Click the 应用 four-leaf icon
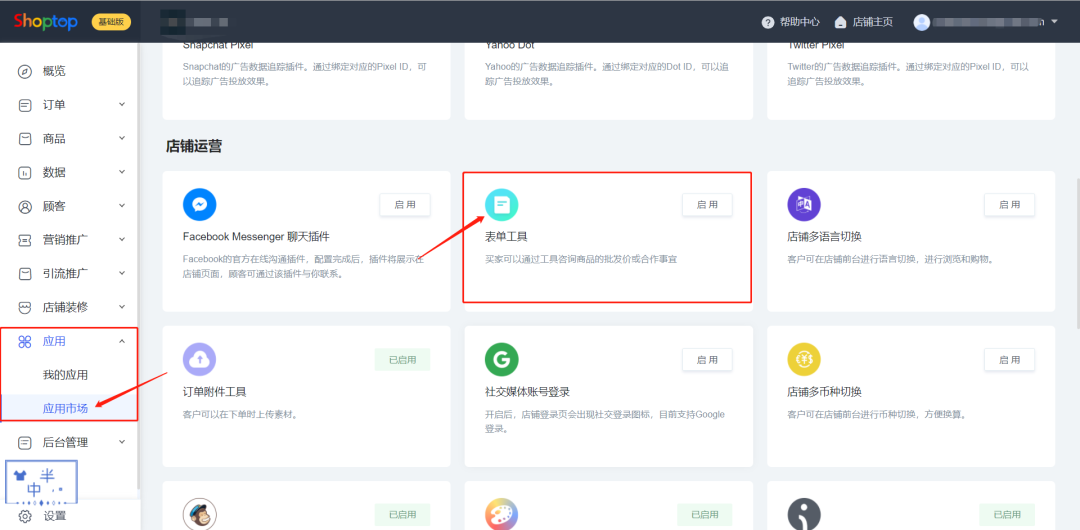The width and height of the screenshot is (1080, 530). 25,341
